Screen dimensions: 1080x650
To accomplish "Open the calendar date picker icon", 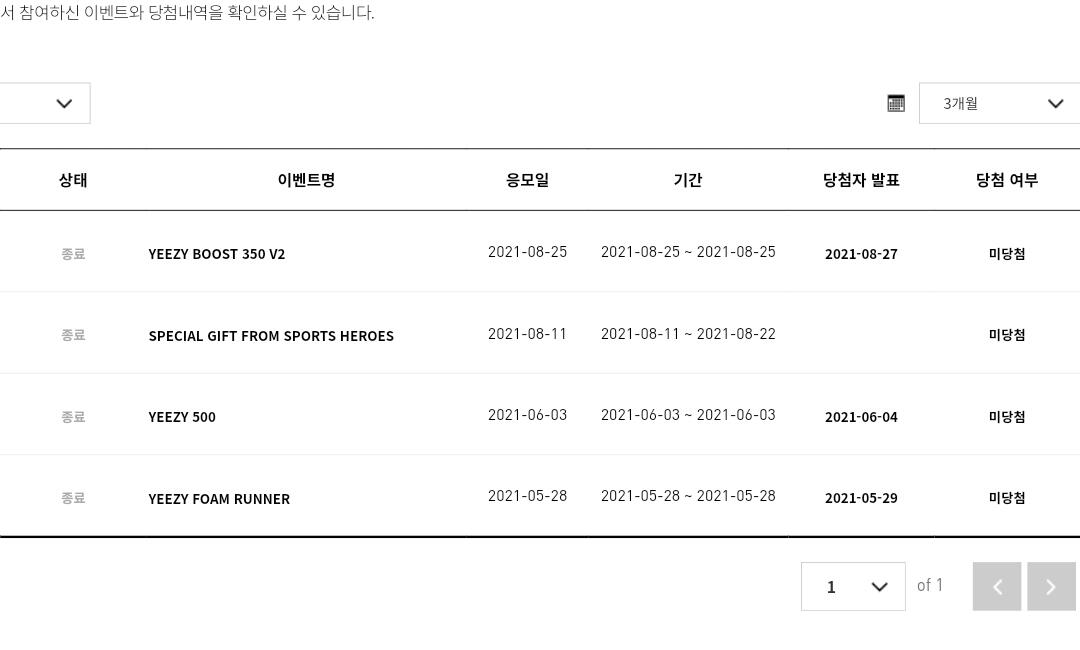I will (895, 103).
